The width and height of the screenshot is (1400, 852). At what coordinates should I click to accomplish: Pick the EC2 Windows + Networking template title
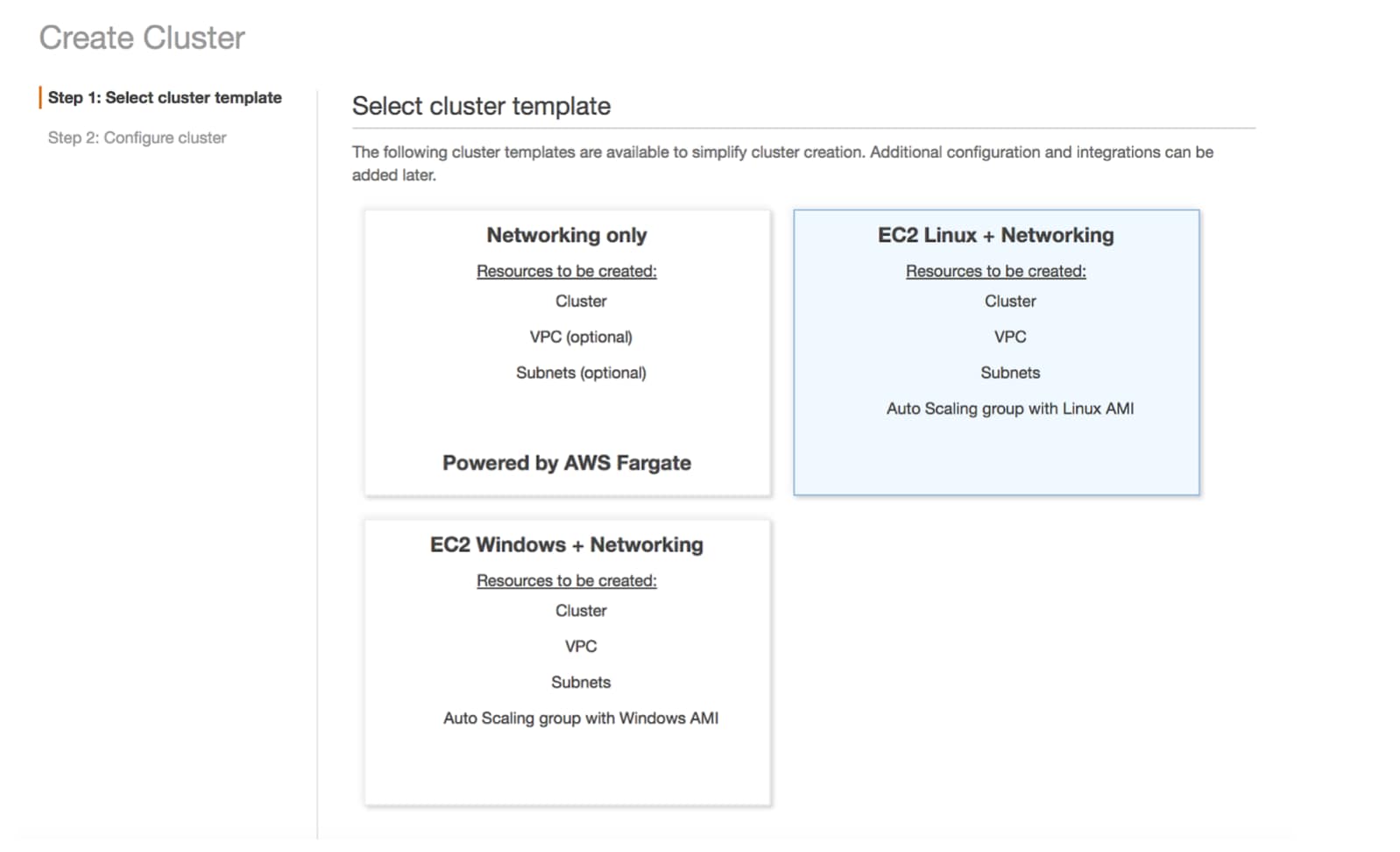566,544
